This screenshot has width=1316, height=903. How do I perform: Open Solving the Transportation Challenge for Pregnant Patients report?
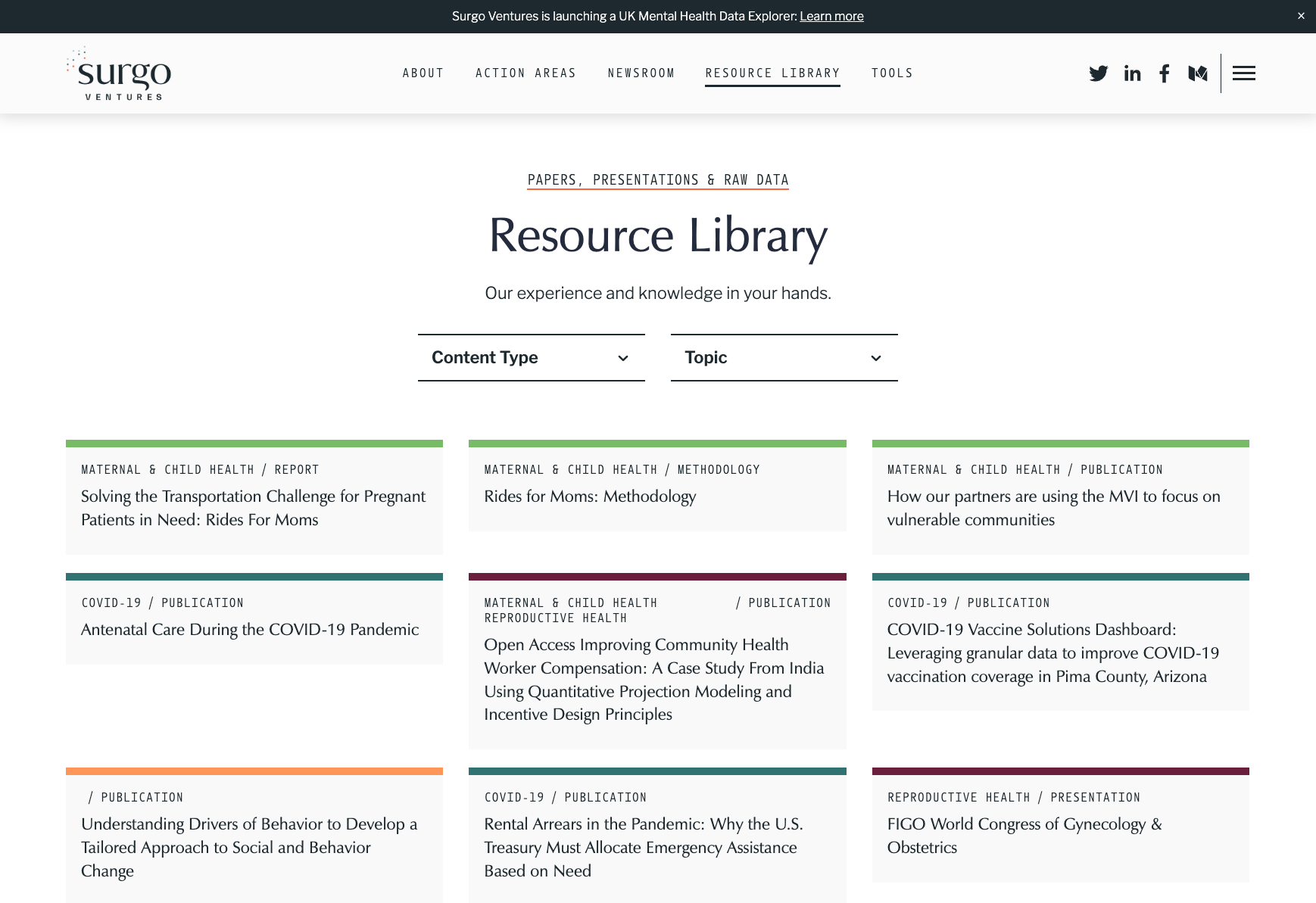click(254, 508)
